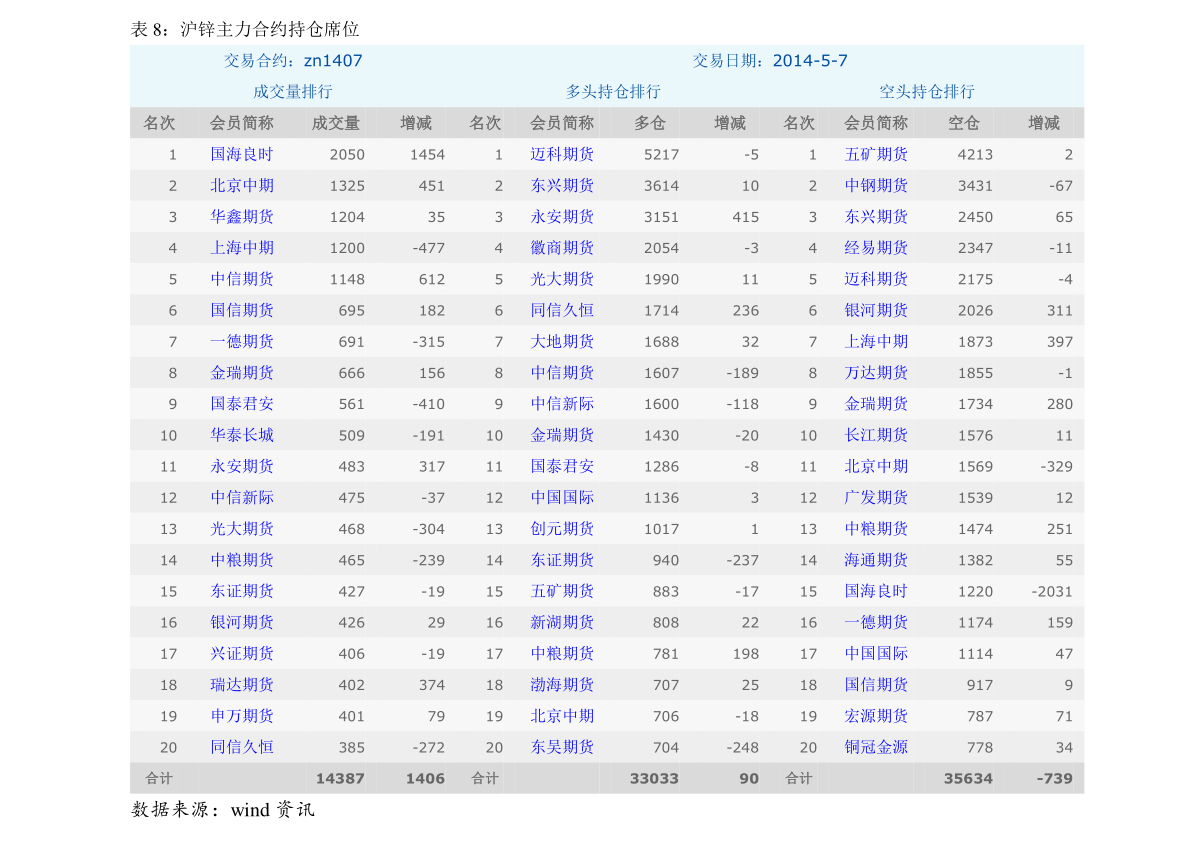Image resolution: width=1191 pixels, height=841 pixels.
Task: Open the 上海中期 link in the volume ranking
Action: coord(242,248)
